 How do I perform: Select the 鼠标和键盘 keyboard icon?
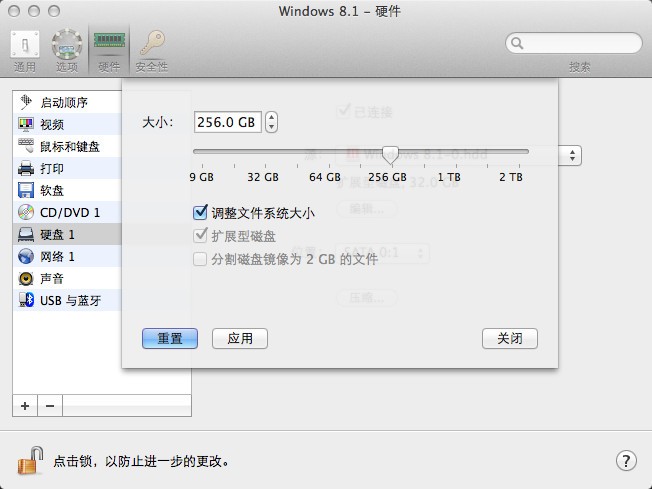pos(26,146)
